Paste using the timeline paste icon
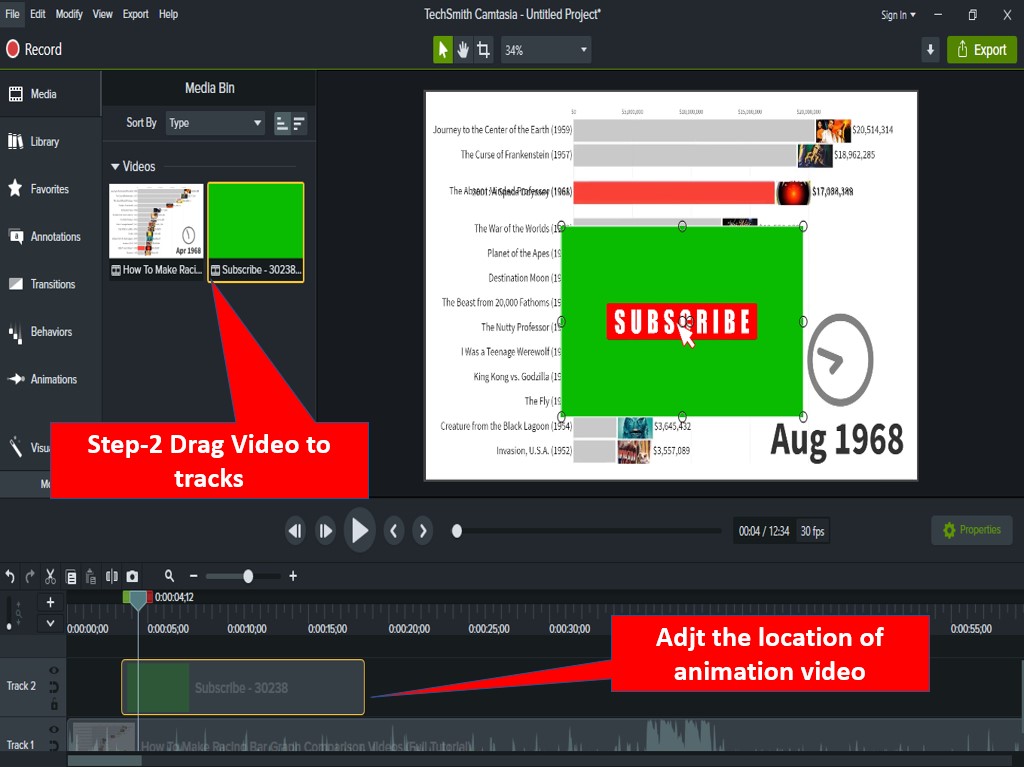Image resolution: width=1024 pixels, height=767 pixels. (x=91, y=577)
